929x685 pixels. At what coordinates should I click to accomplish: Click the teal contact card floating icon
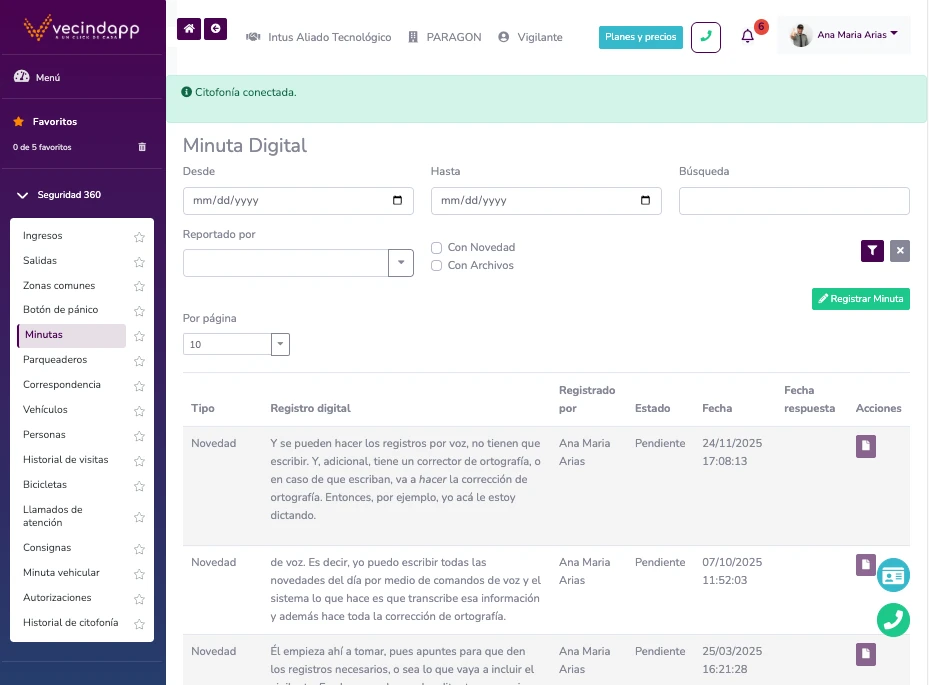[x=893, y=575]
